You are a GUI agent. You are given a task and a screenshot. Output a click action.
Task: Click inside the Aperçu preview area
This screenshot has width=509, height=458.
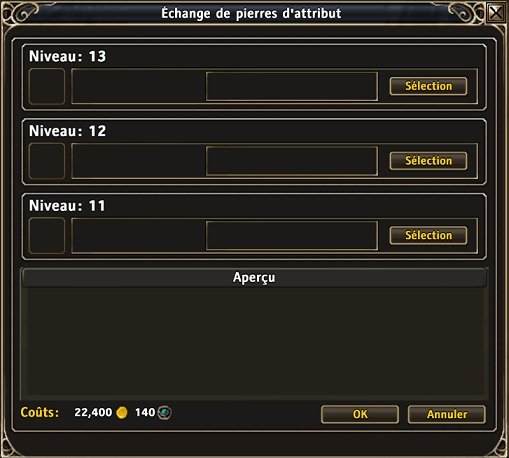click(254, 343)
